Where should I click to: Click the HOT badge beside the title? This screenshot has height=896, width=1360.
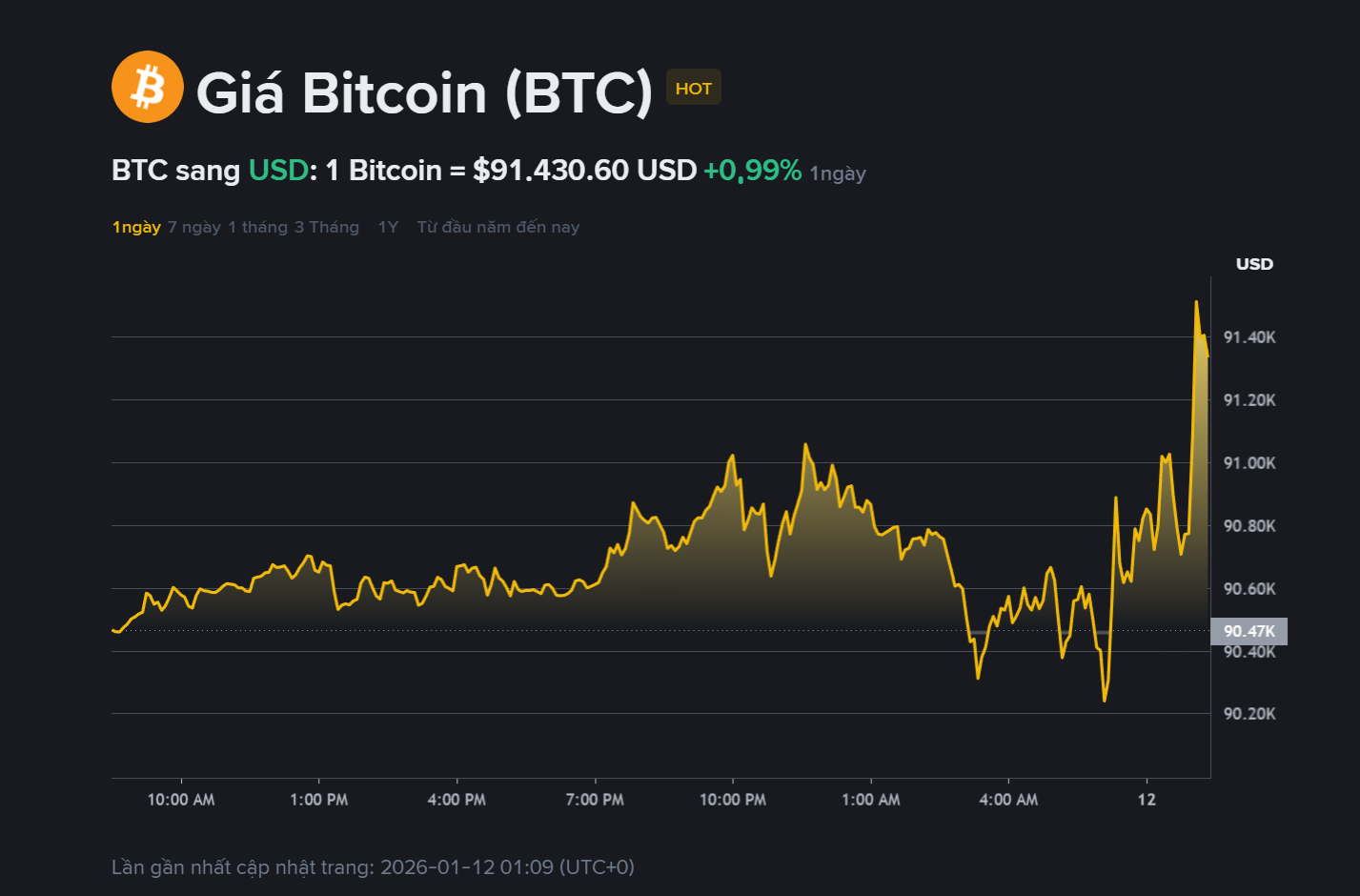694,88
